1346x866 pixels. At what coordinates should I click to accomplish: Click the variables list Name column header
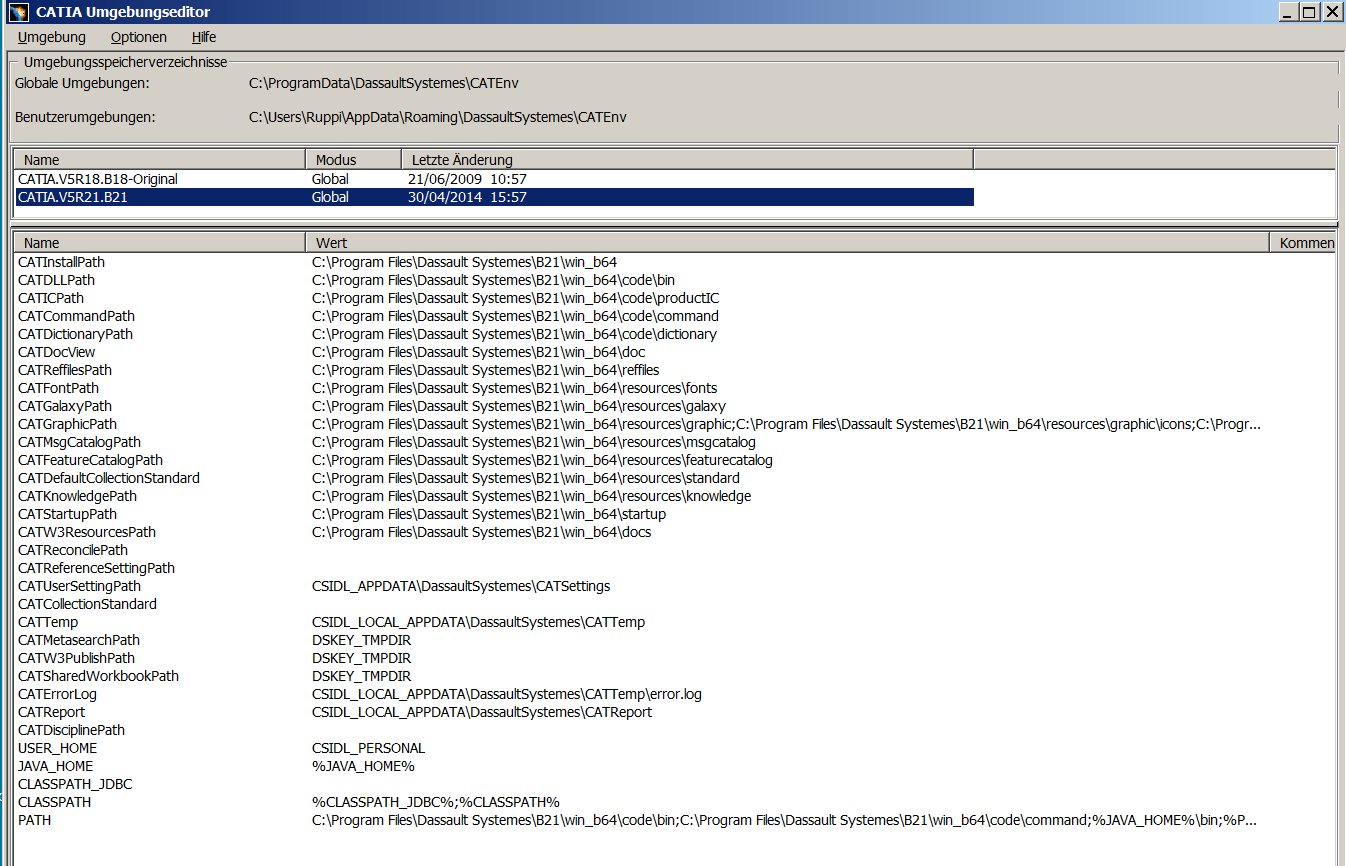pyautogui.click(x=159, y=243)
